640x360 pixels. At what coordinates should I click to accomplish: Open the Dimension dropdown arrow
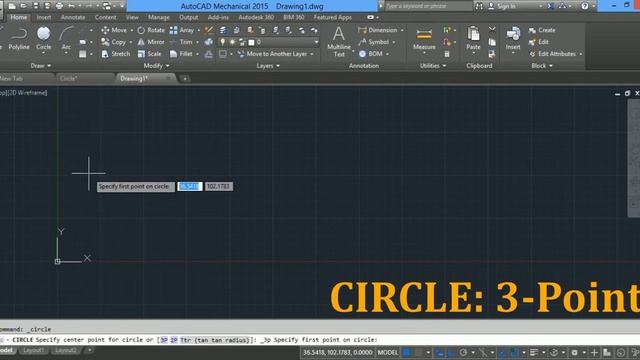tap(402, 30)
